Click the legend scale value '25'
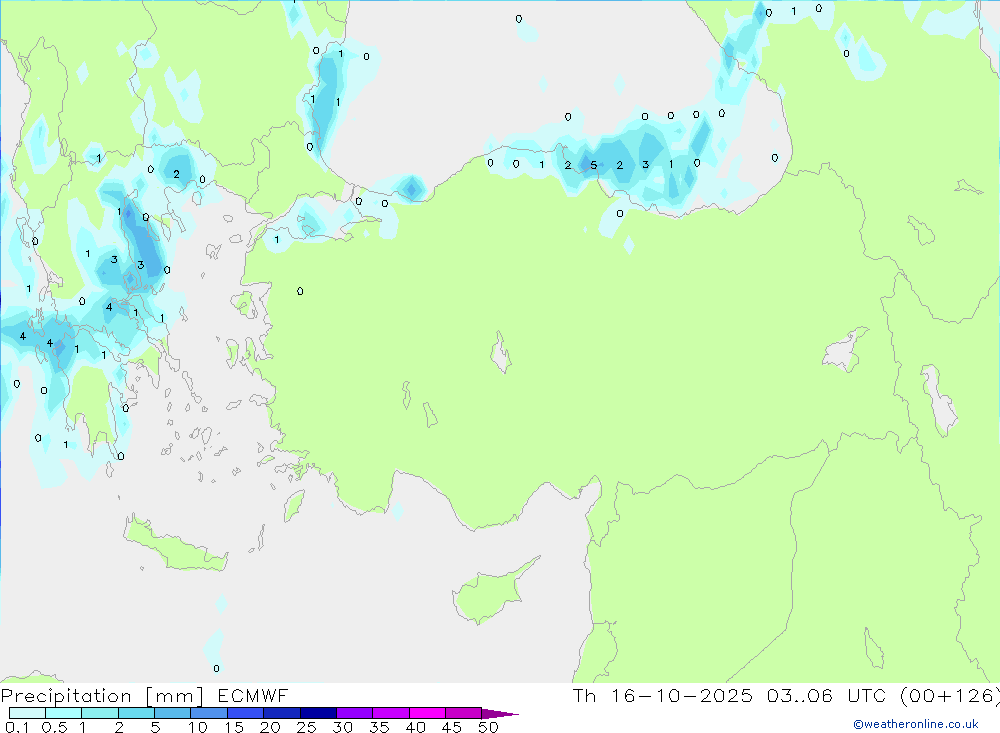1000x733 pixels. pos(307,727)
